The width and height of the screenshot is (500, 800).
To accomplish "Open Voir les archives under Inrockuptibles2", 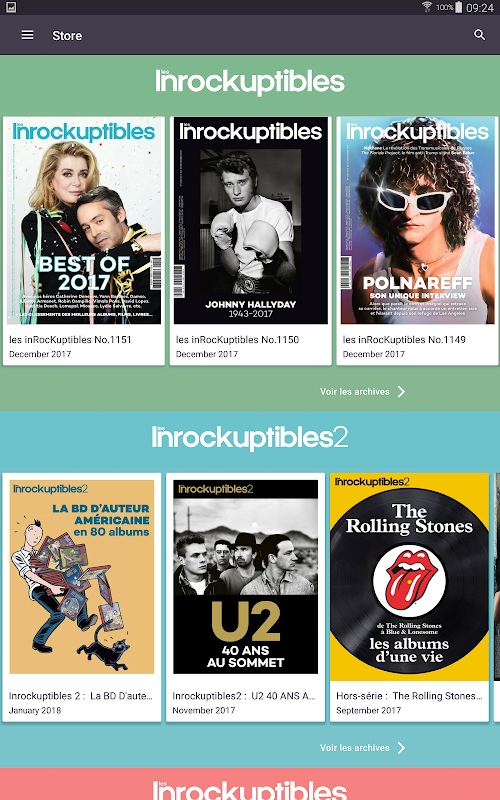I will pos(355,747).
